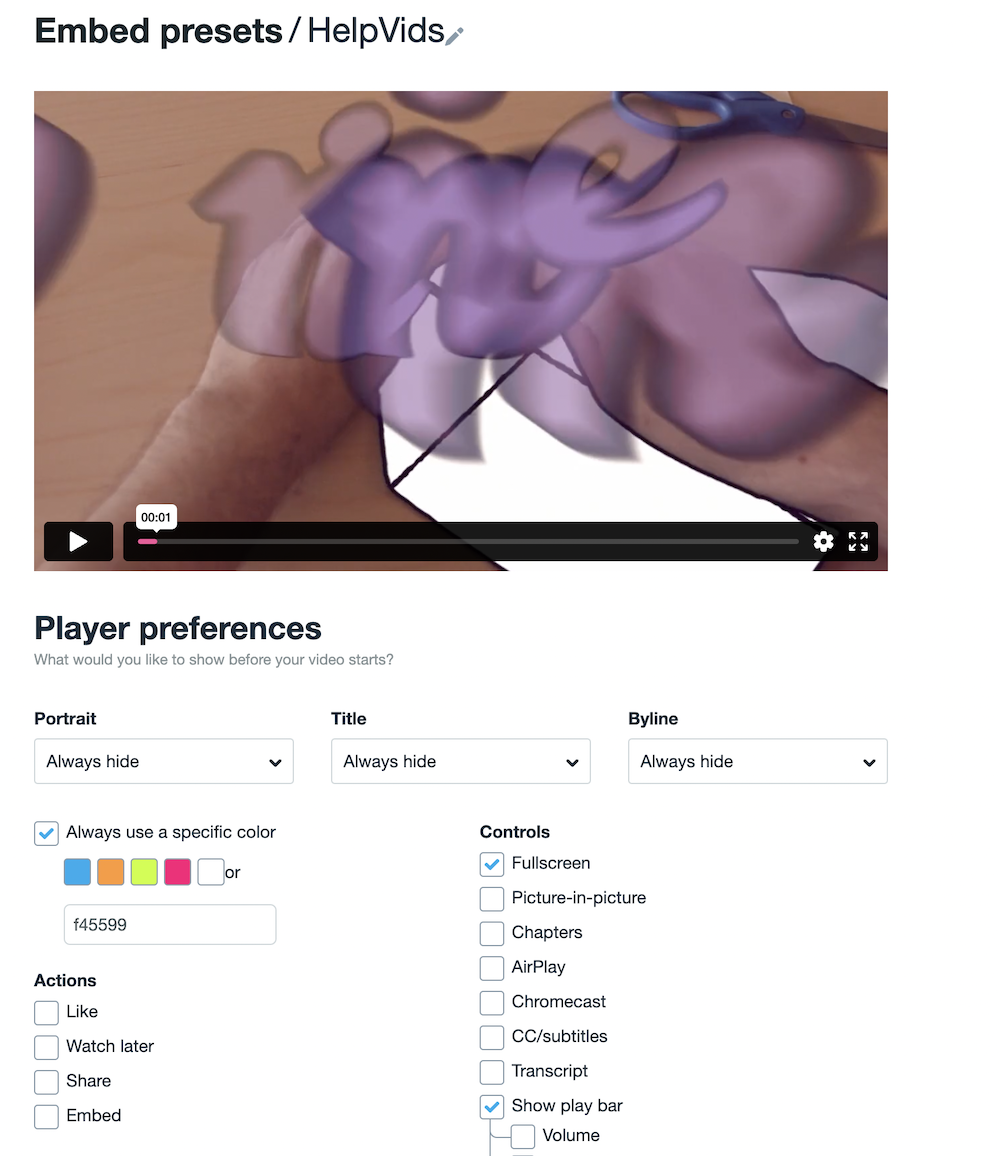1000x1156 pixels.
Task: Open the Byline dropdown
Action: point(757,762)
